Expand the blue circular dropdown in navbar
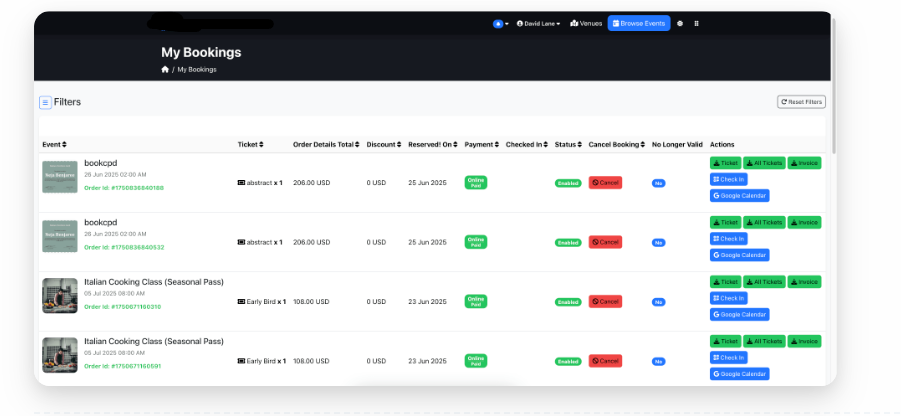Screen dimensions: 901x416 (x=500, y=23)
